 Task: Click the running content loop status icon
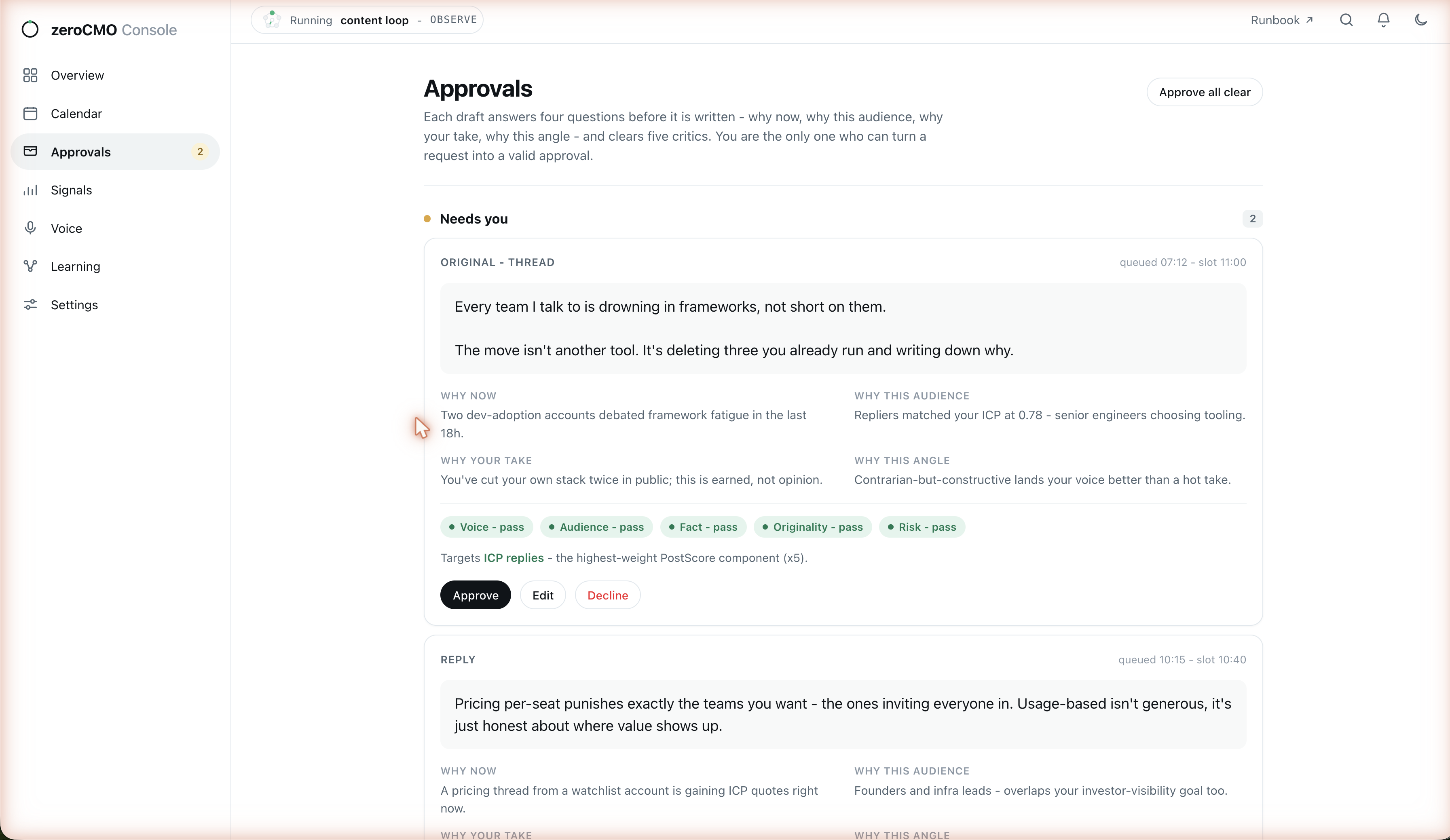click(272, 19)
